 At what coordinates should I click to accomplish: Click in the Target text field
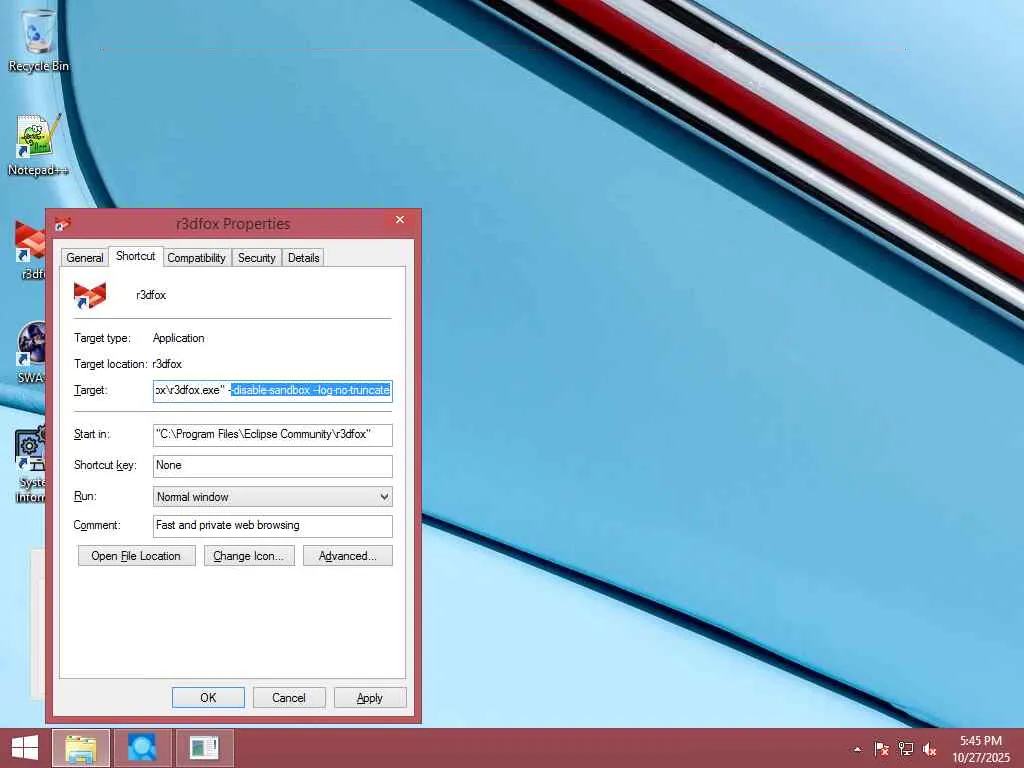click(272, 391)
